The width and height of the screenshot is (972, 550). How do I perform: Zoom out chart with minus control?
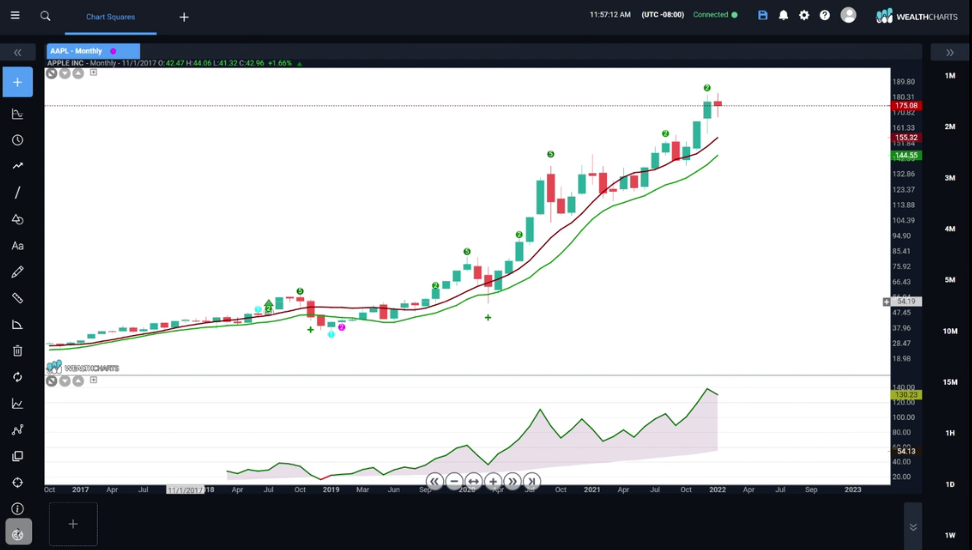pyautogui.click(x=454, y=481)
